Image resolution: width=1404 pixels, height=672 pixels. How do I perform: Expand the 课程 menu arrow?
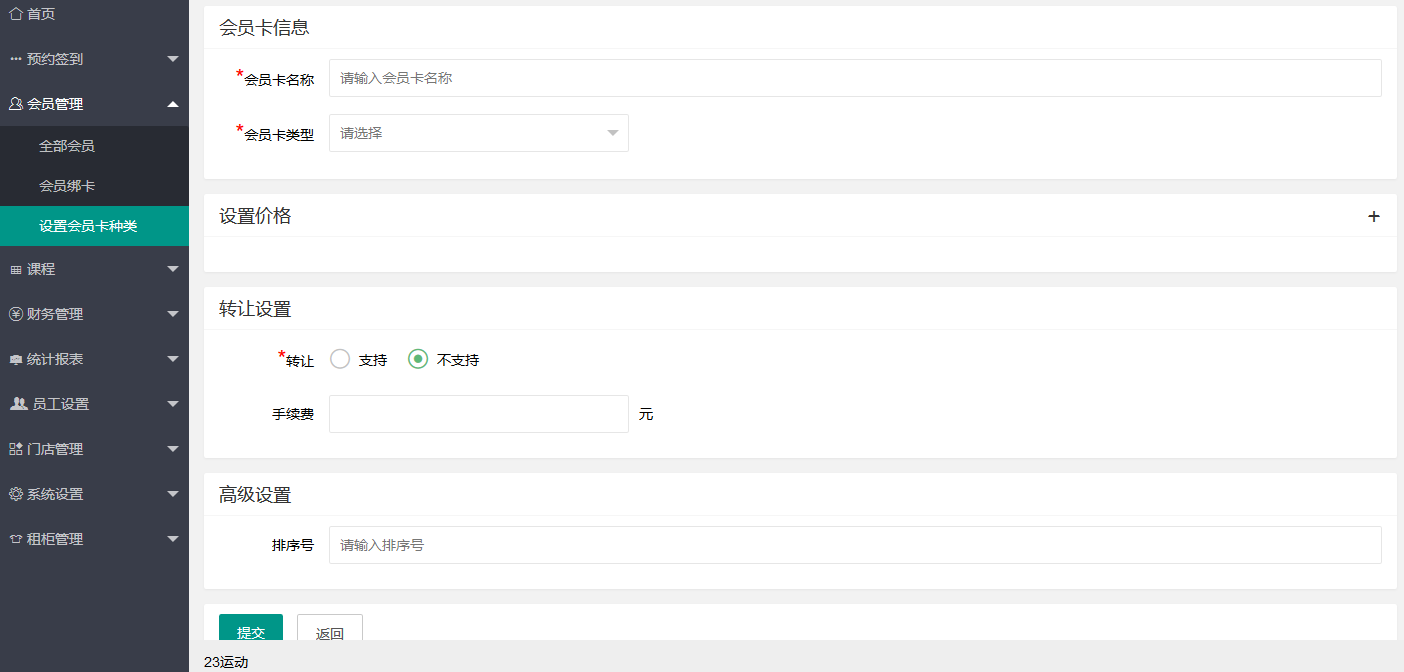pos(173,269)
